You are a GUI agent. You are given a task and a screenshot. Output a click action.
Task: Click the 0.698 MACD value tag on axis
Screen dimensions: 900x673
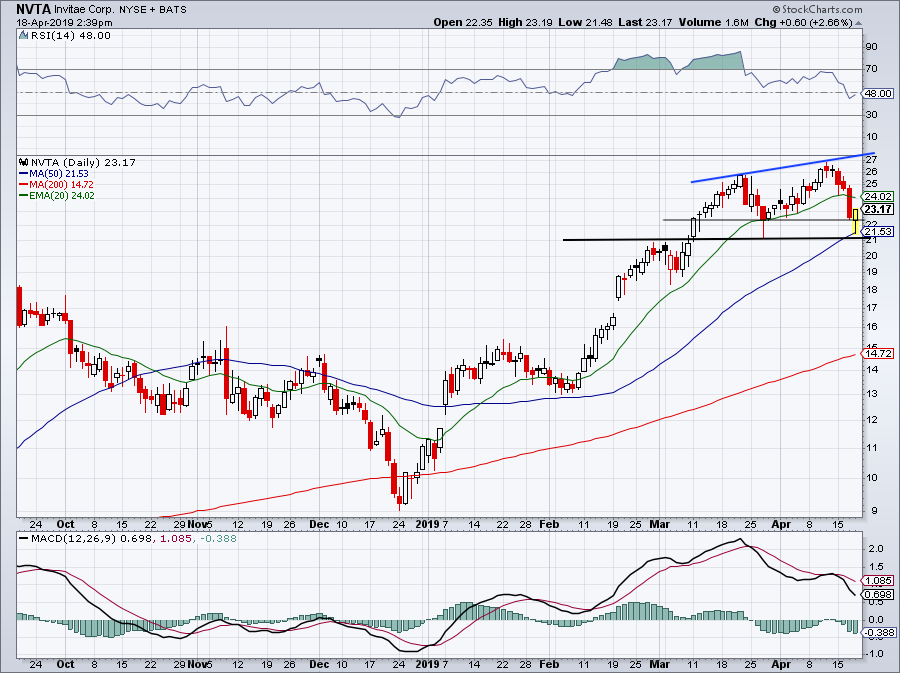pos(878,595)
